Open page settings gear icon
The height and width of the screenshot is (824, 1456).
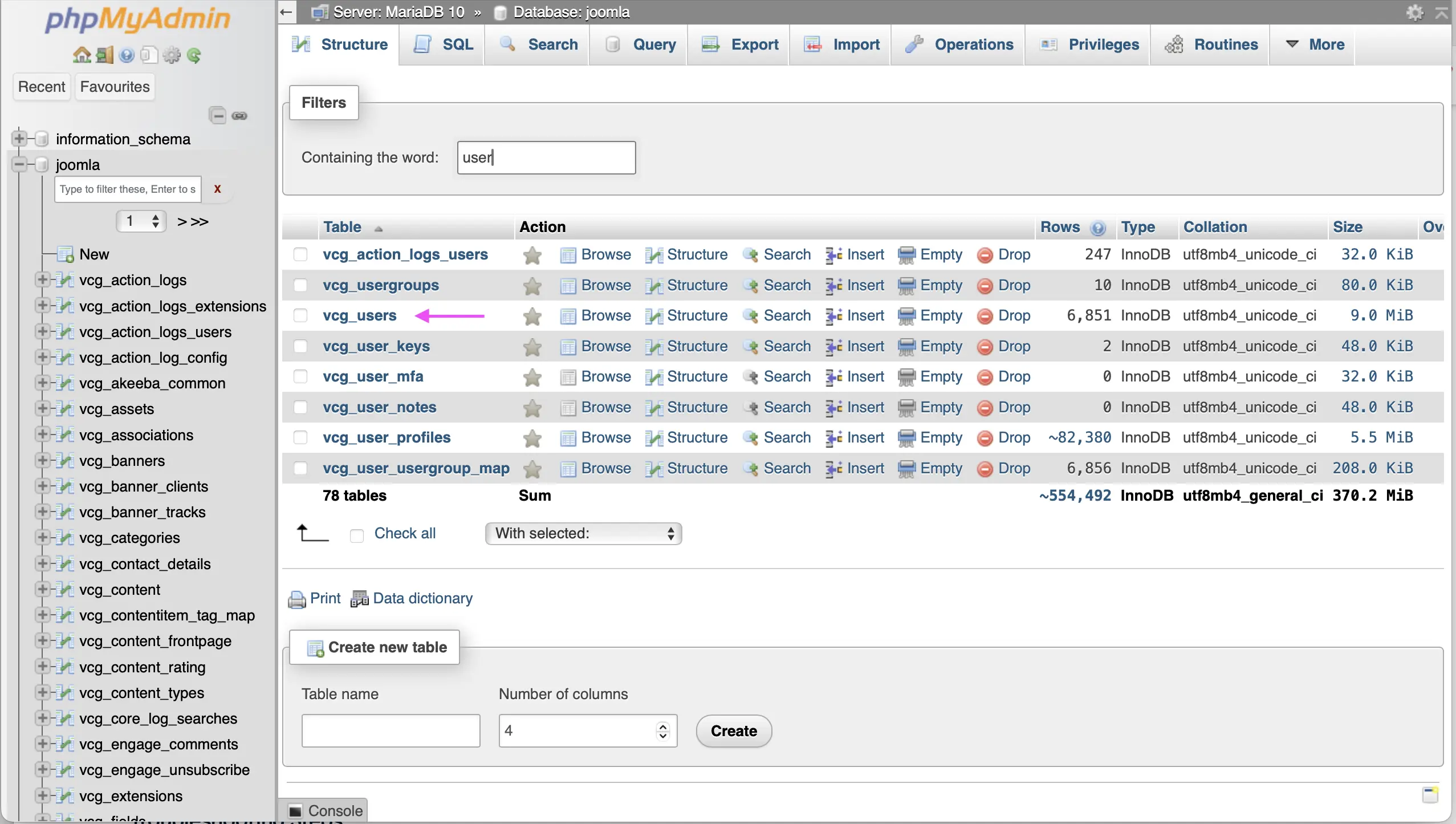point(1414,13)
